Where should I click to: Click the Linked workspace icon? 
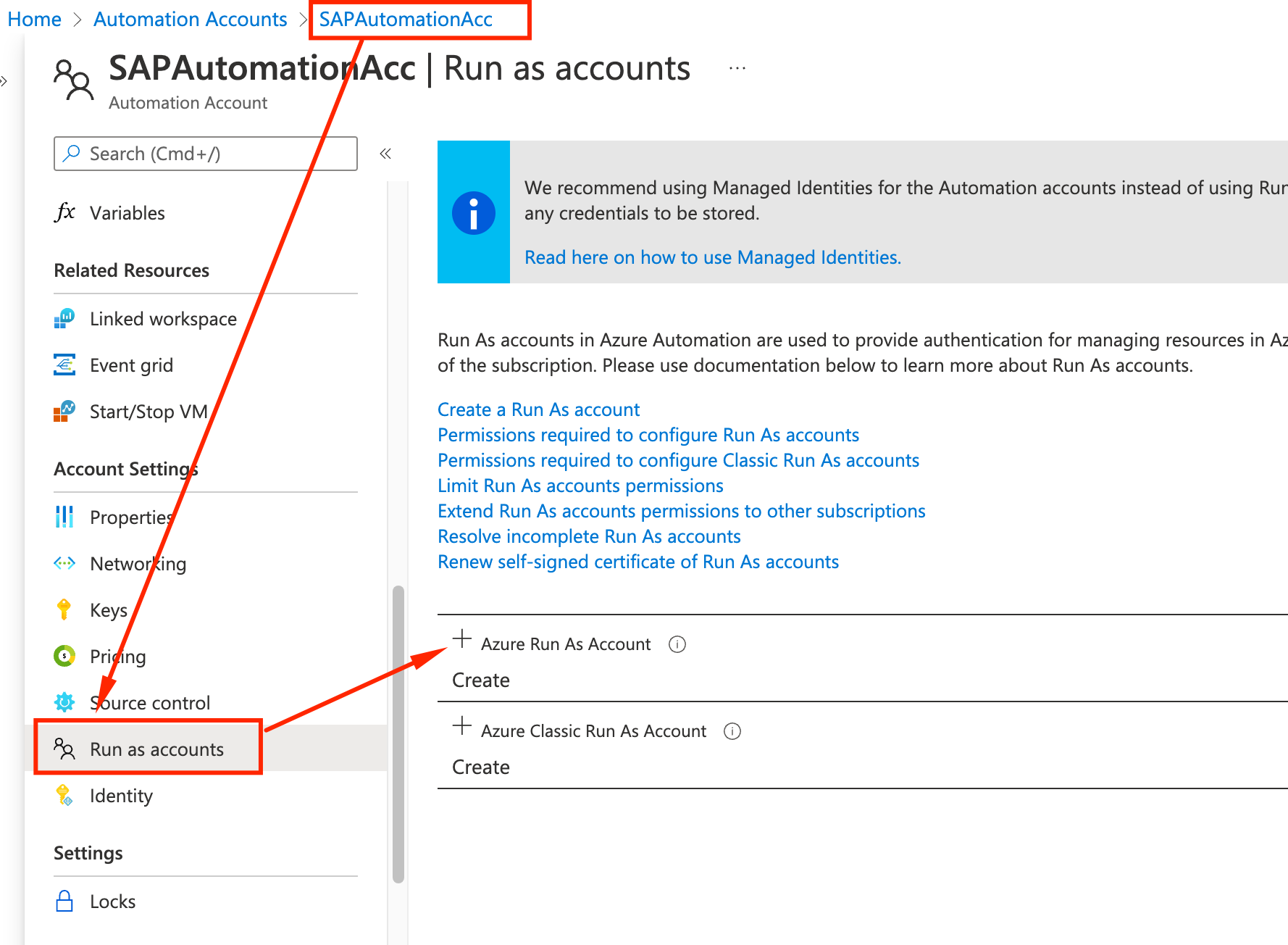point(64,318)
